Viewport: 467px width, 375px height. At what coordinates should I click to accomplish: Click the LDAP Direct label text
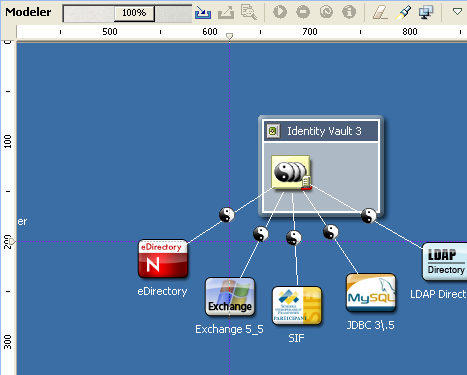point(438,294)
